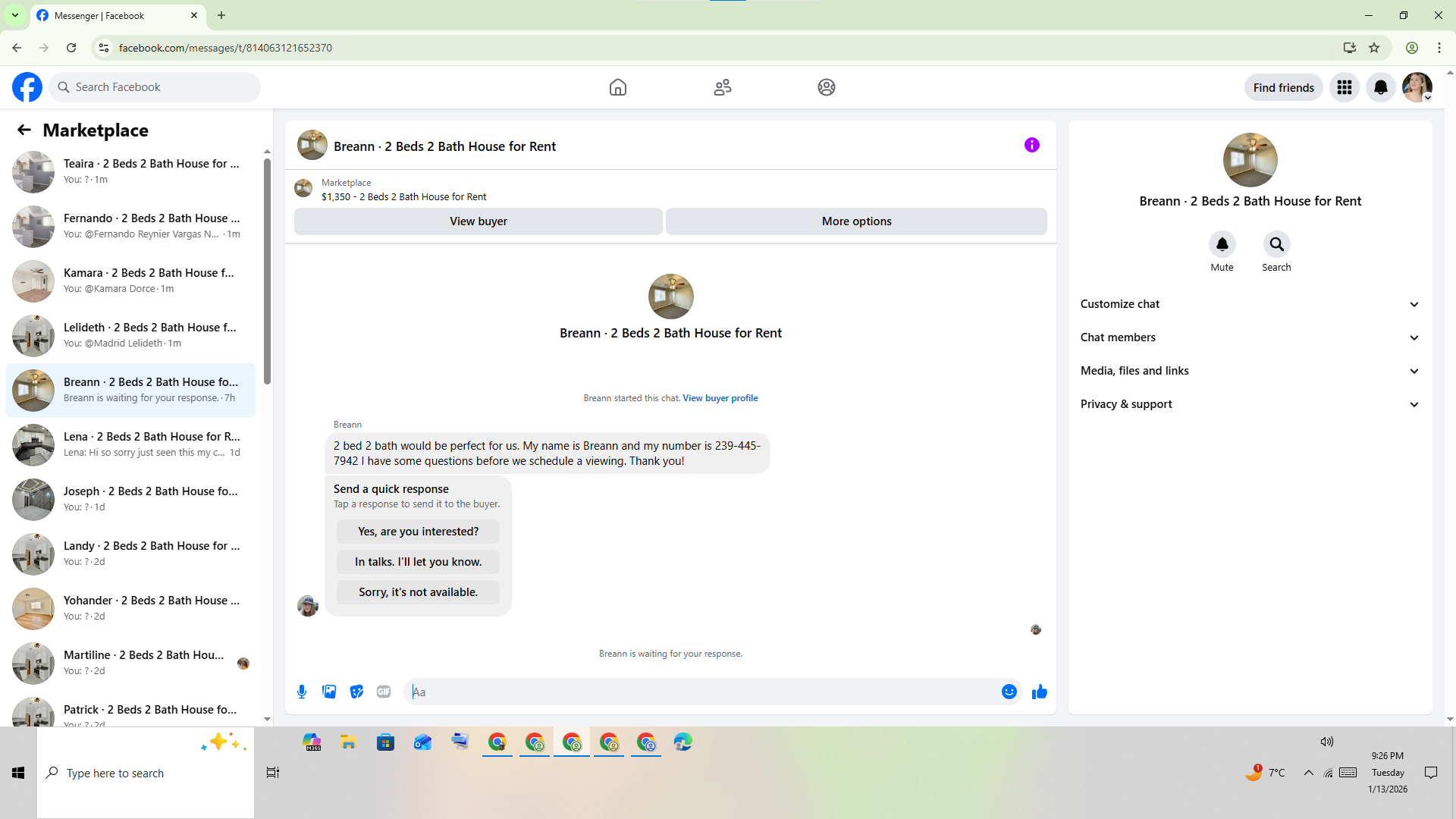The width and height of the screenshot is (1456, 819).
Task: Toggle conversation info panel icon
Action: tap(1032, 145)
